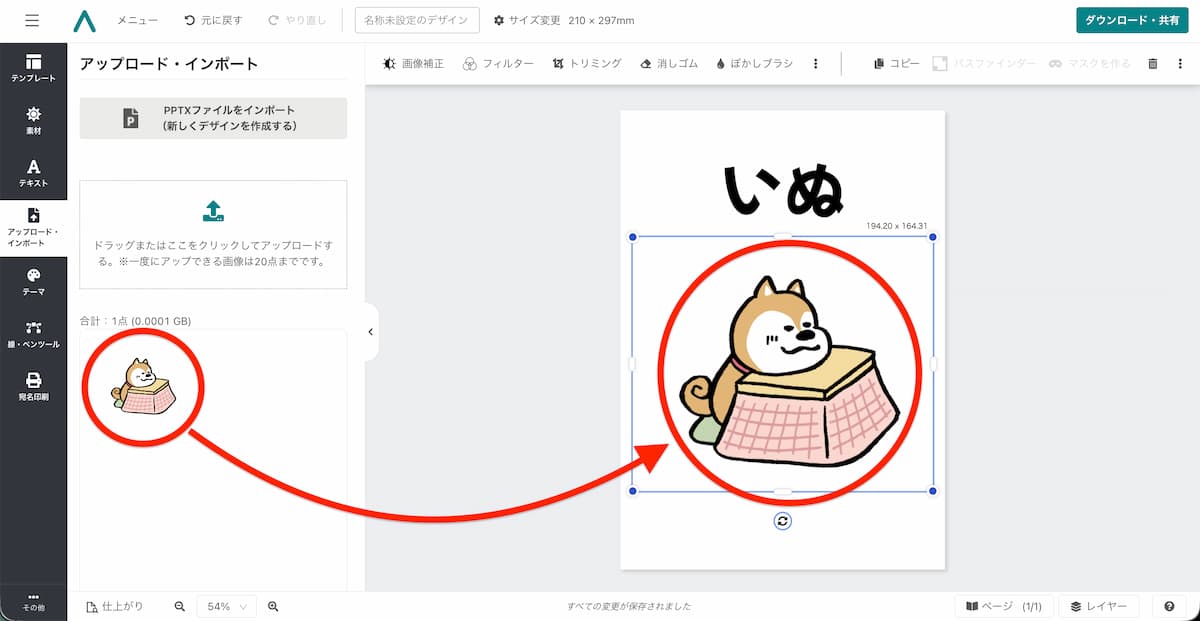Click the 名称未設定のデザイン title field
Screen dimensions: 1200x621
[x=414, y=19]
